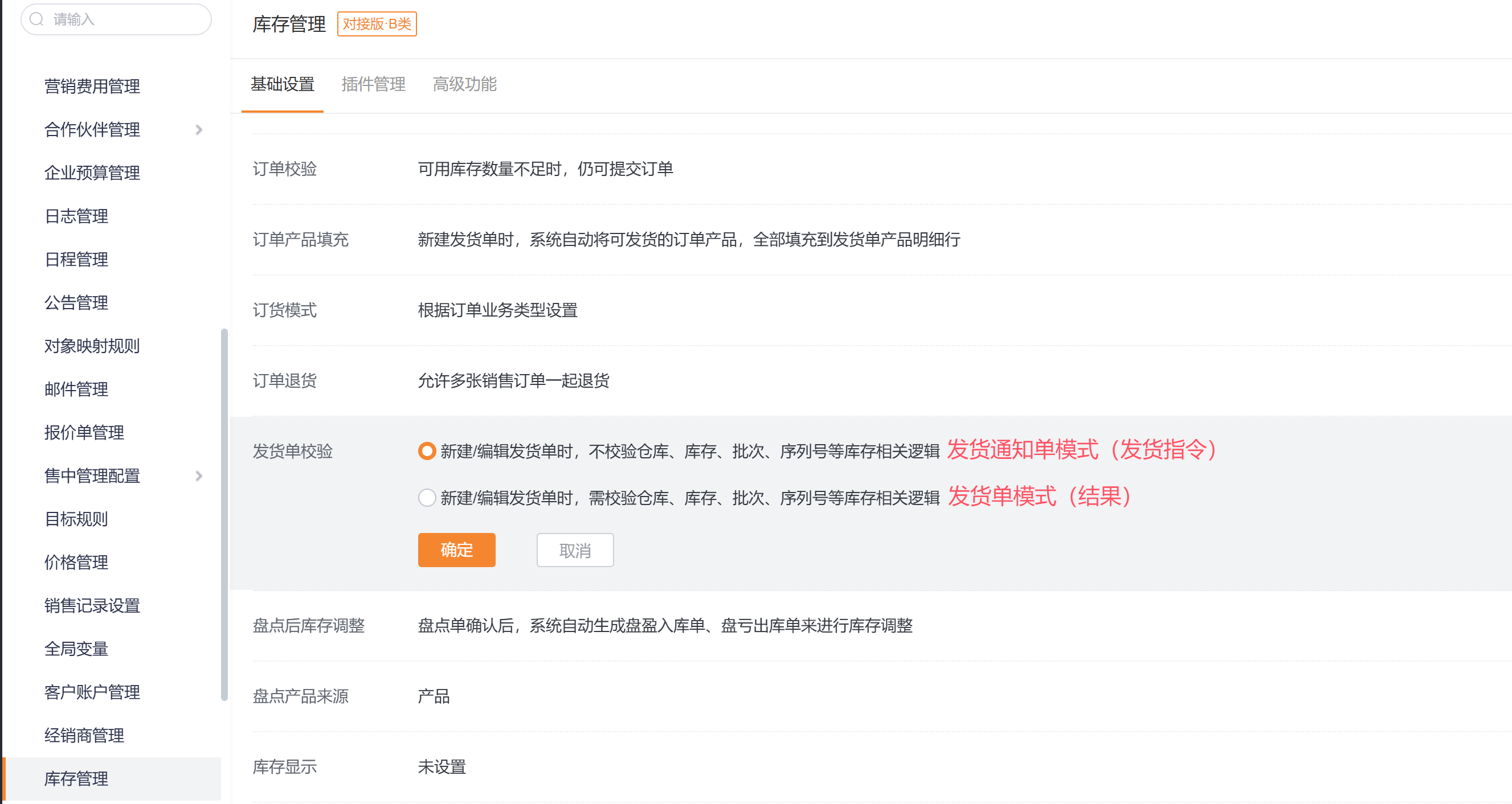Click the search magnifier icon

(37, 19)
